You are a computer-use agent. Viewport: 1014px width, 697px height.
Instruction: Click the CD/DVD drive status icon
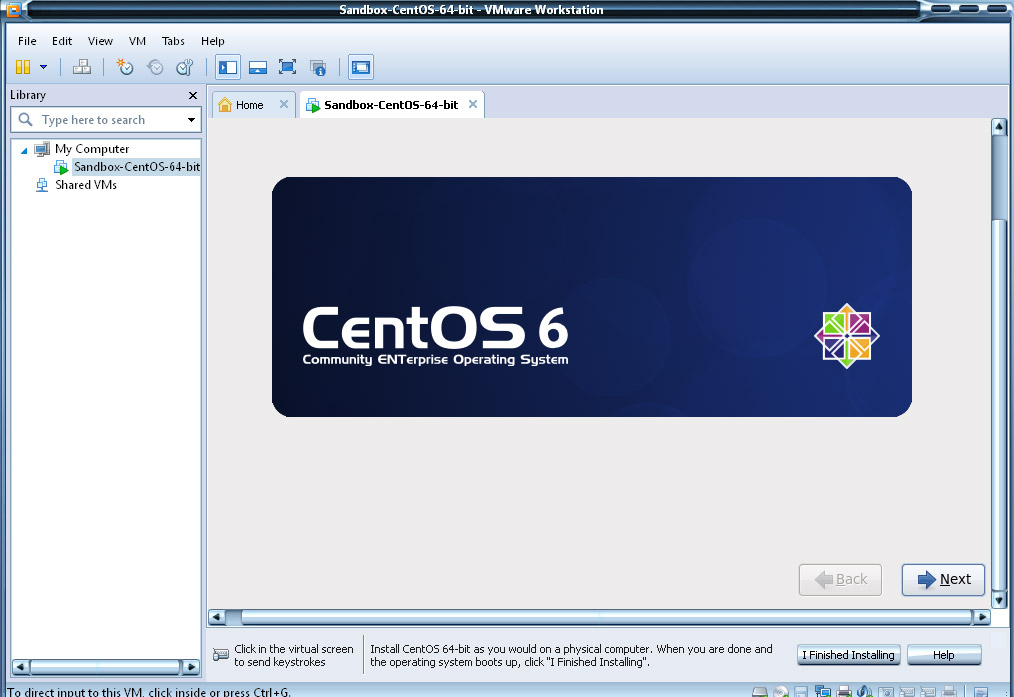pos(781,692)
